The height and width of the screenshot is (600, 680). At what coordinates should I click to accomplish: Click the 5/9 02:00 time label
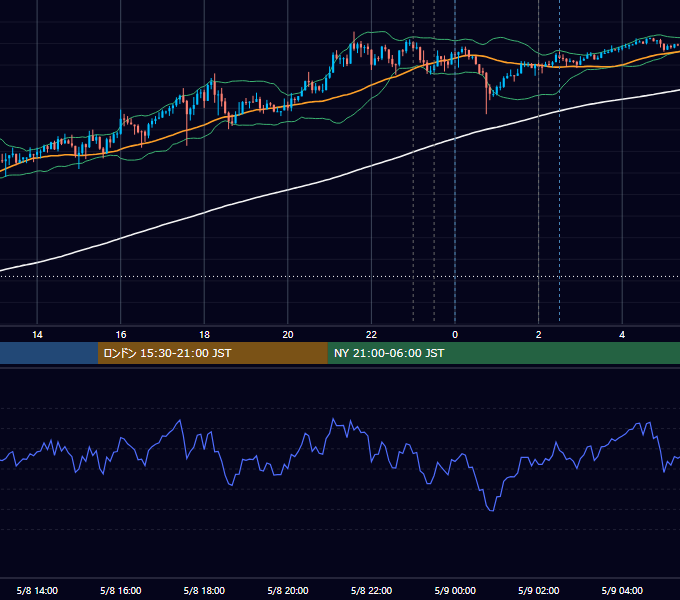[539, 590]
